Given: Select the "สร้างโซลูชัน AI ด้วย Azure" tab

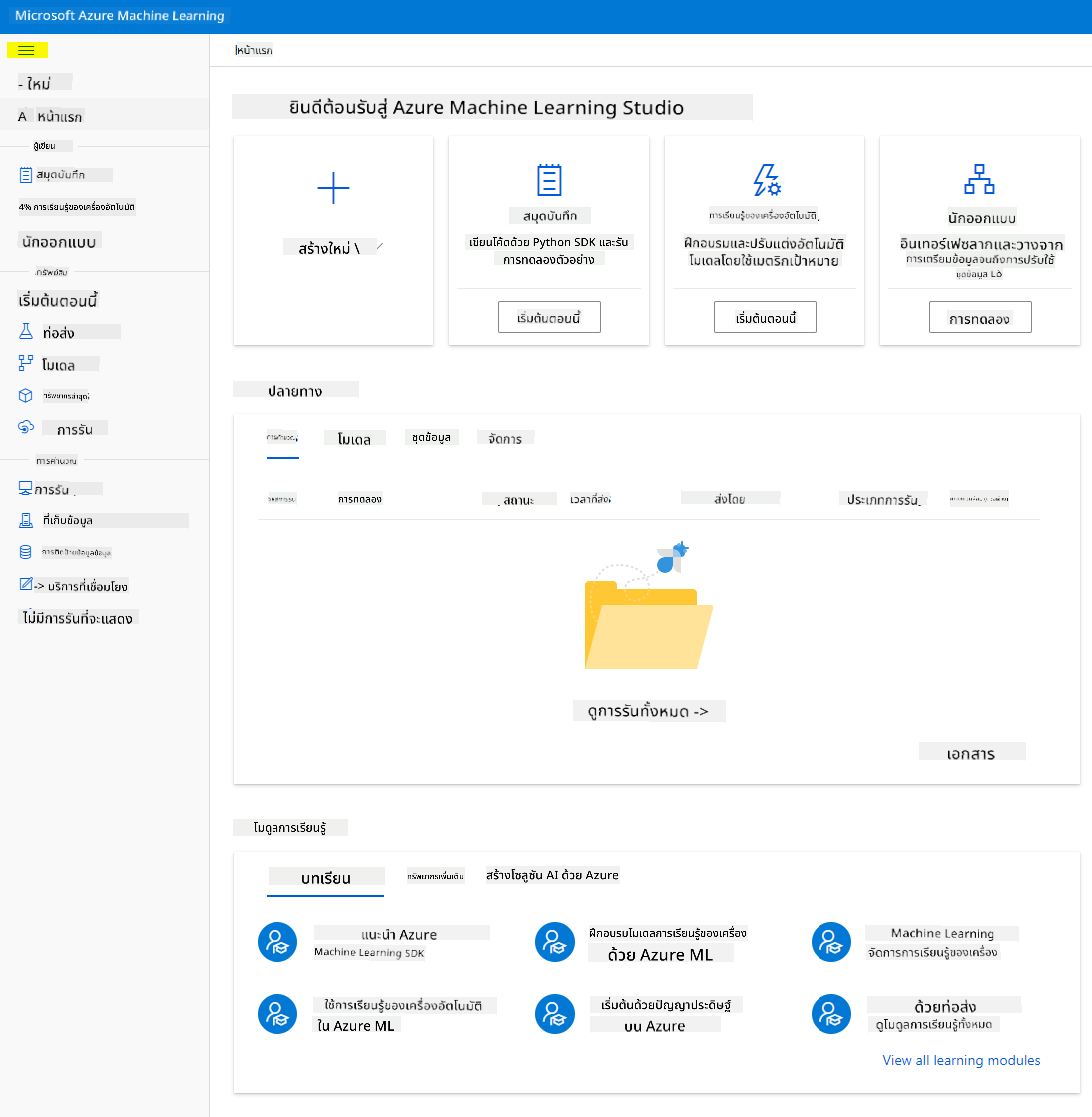Looking at the screenshot, I should (x=552, y=875).
